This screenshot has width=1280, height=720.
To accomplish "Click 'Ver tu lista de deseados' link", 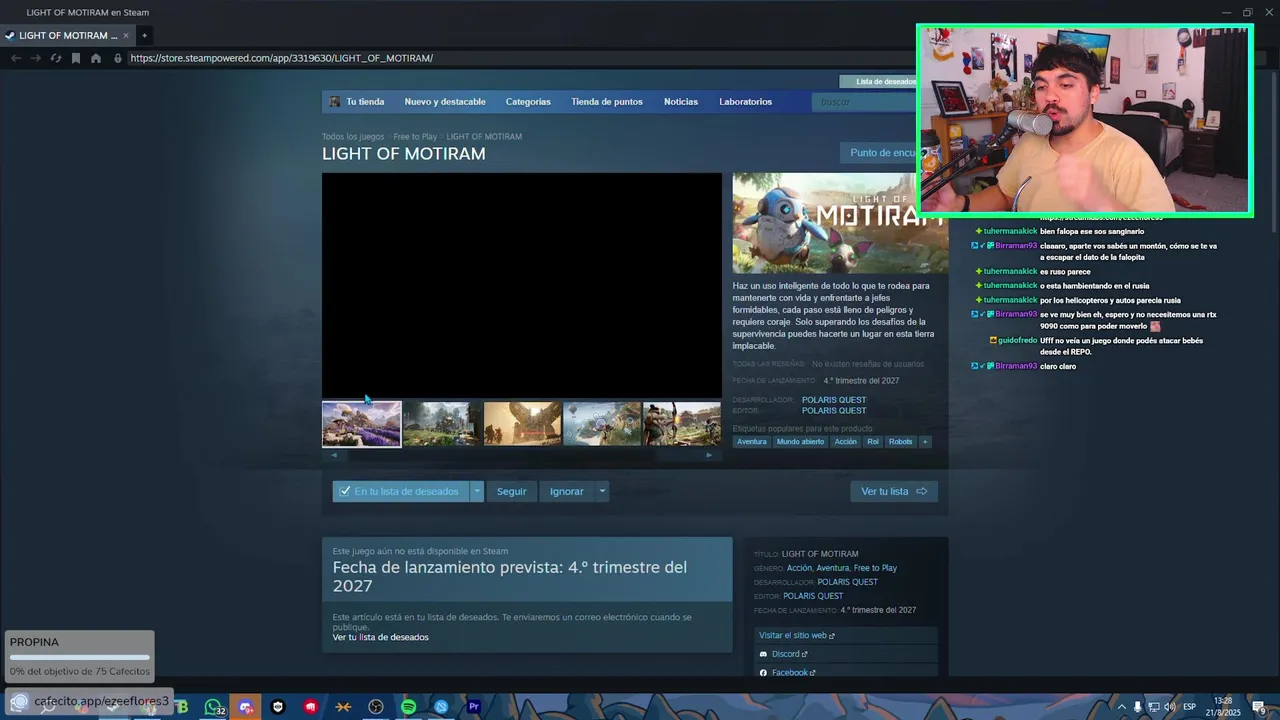I will point(380,637).
